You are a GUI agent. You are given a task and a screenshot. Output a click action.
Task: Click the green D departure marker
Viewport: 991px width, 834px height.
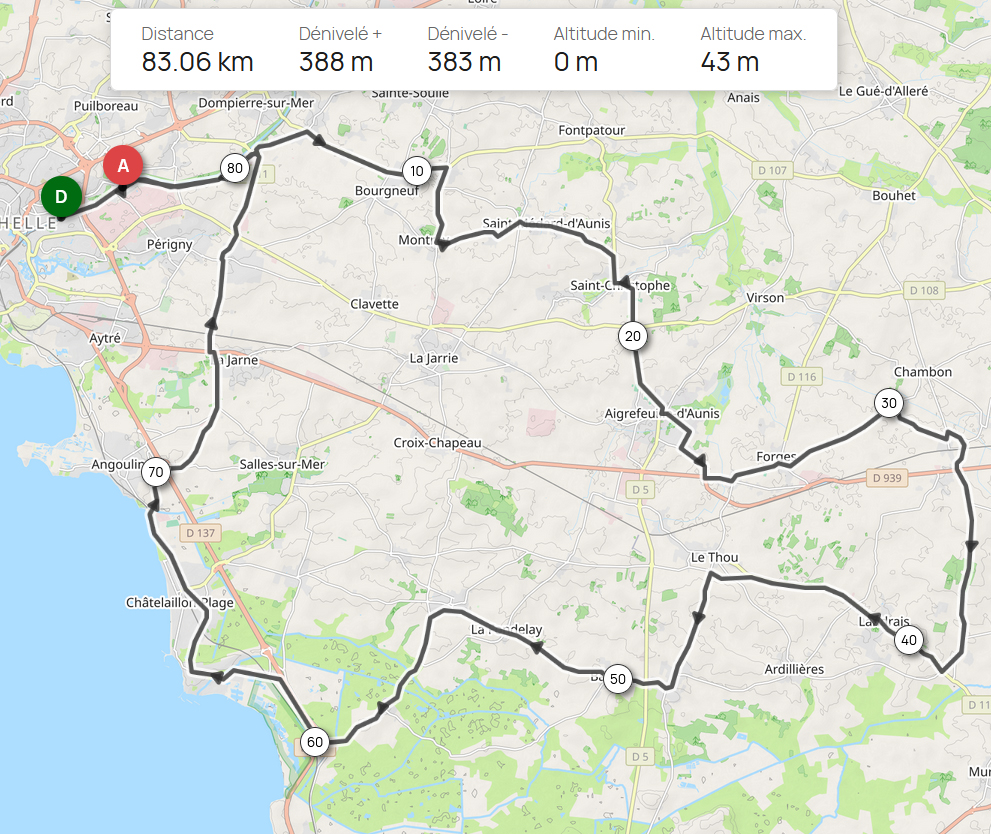61,196
